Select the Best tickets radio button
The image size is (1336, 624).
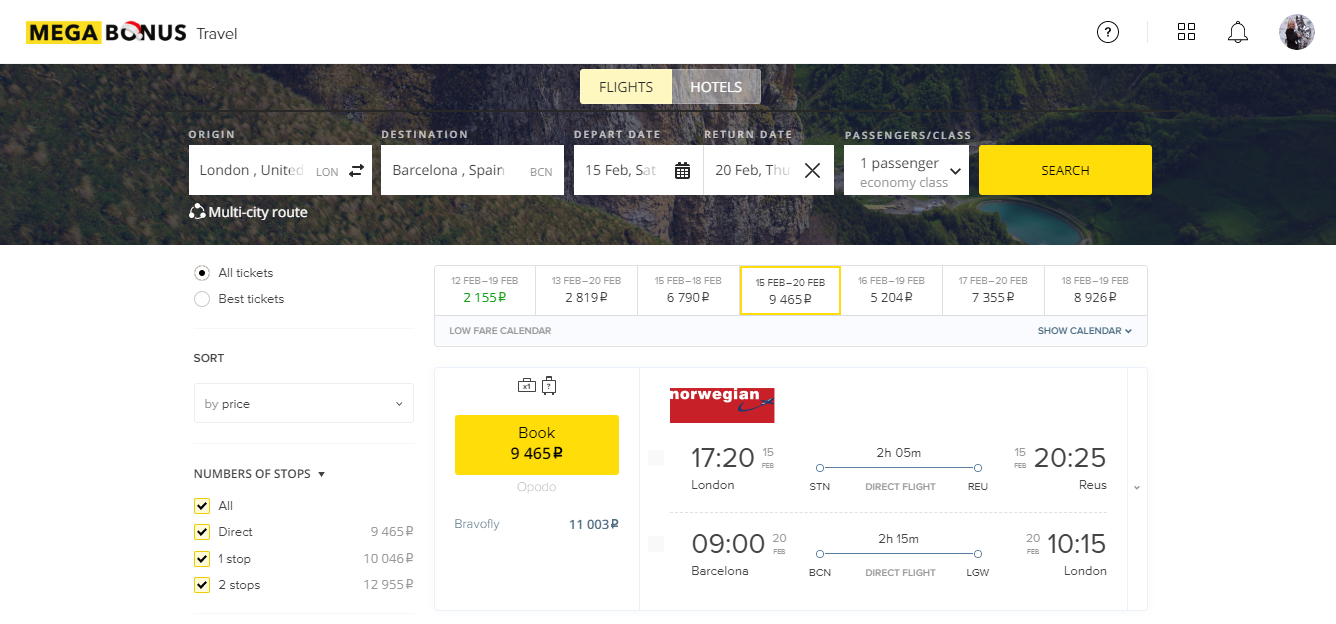pos(201,298)
